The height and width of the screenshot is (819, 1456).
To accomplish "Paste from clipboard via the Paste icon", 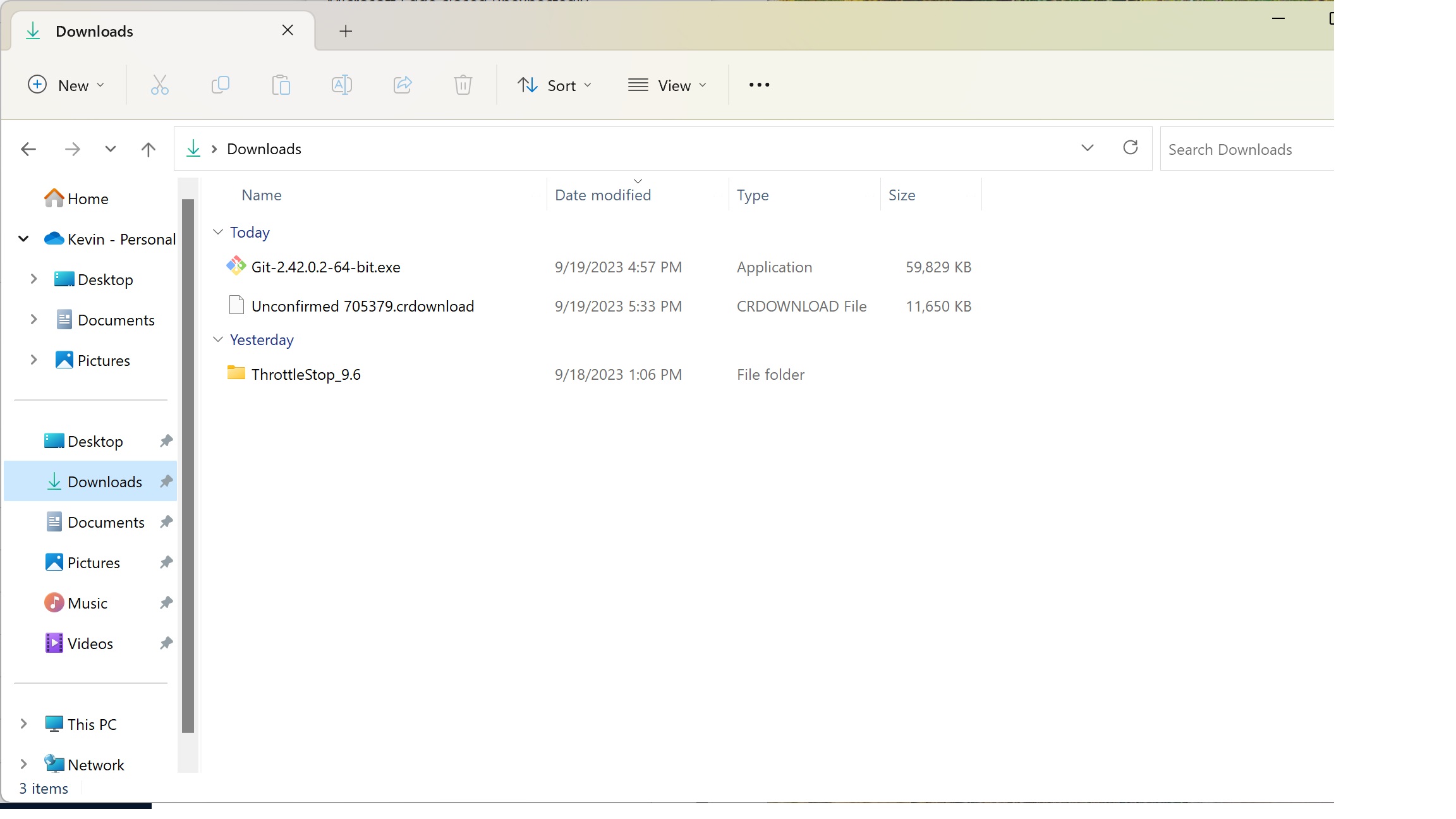I will [x=281, y=85].
